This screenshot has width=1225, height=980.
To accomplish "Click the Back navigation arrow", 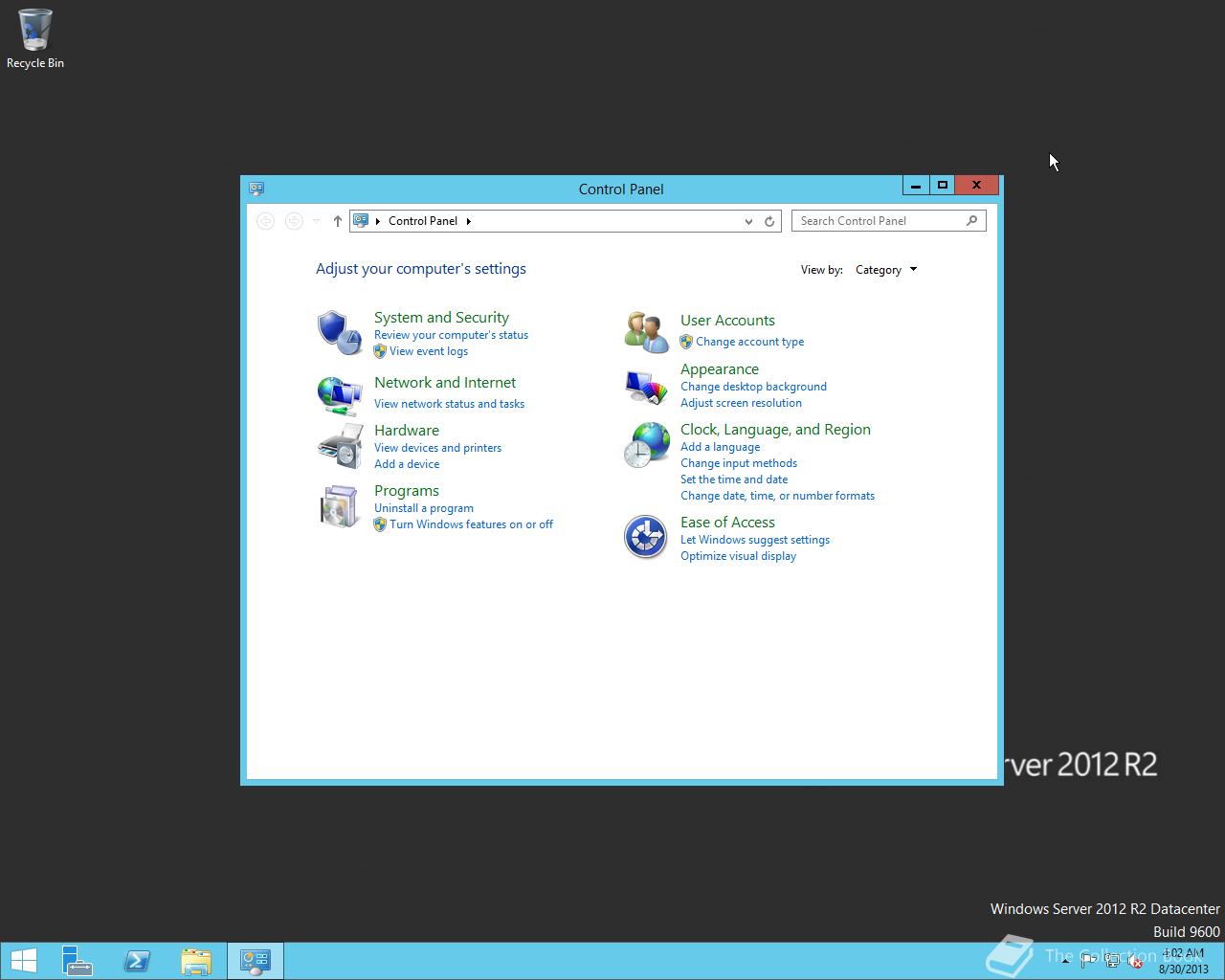I will [266, 221].
